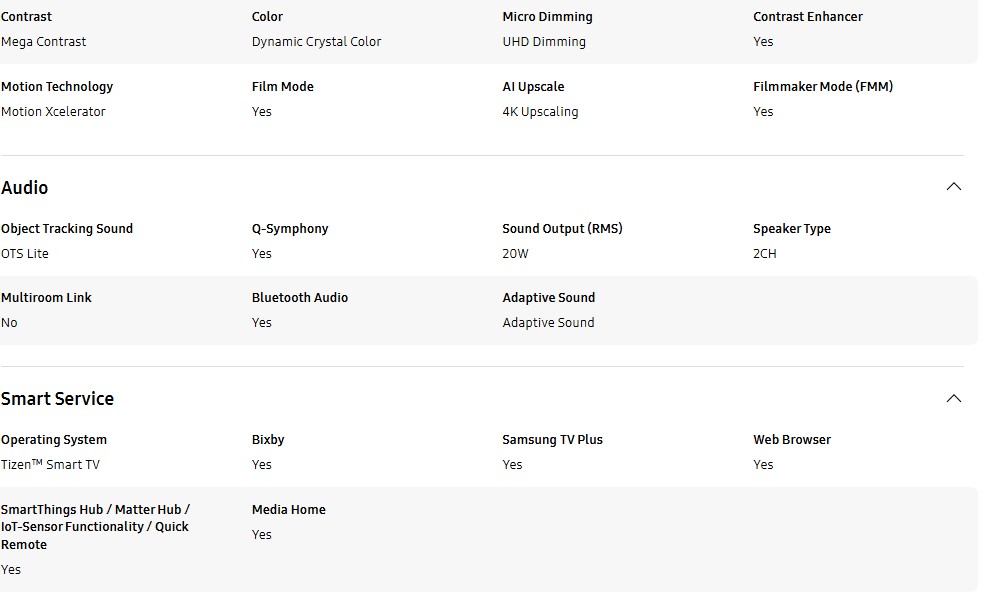Select the Audio section heading

click(25, 188)
